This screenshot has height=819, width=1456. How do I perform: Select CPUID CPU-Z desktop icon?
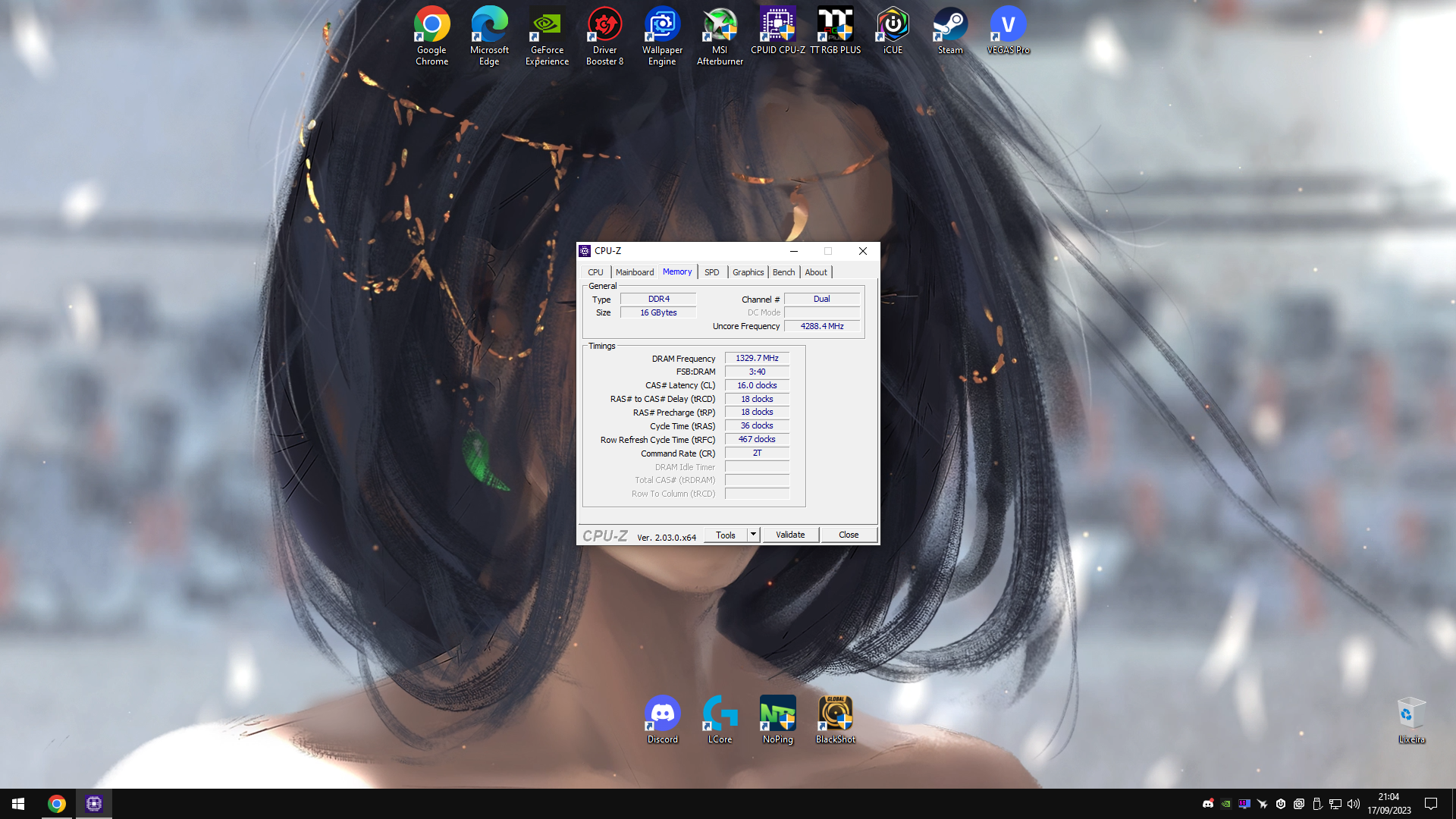click(x=777, y=30)
